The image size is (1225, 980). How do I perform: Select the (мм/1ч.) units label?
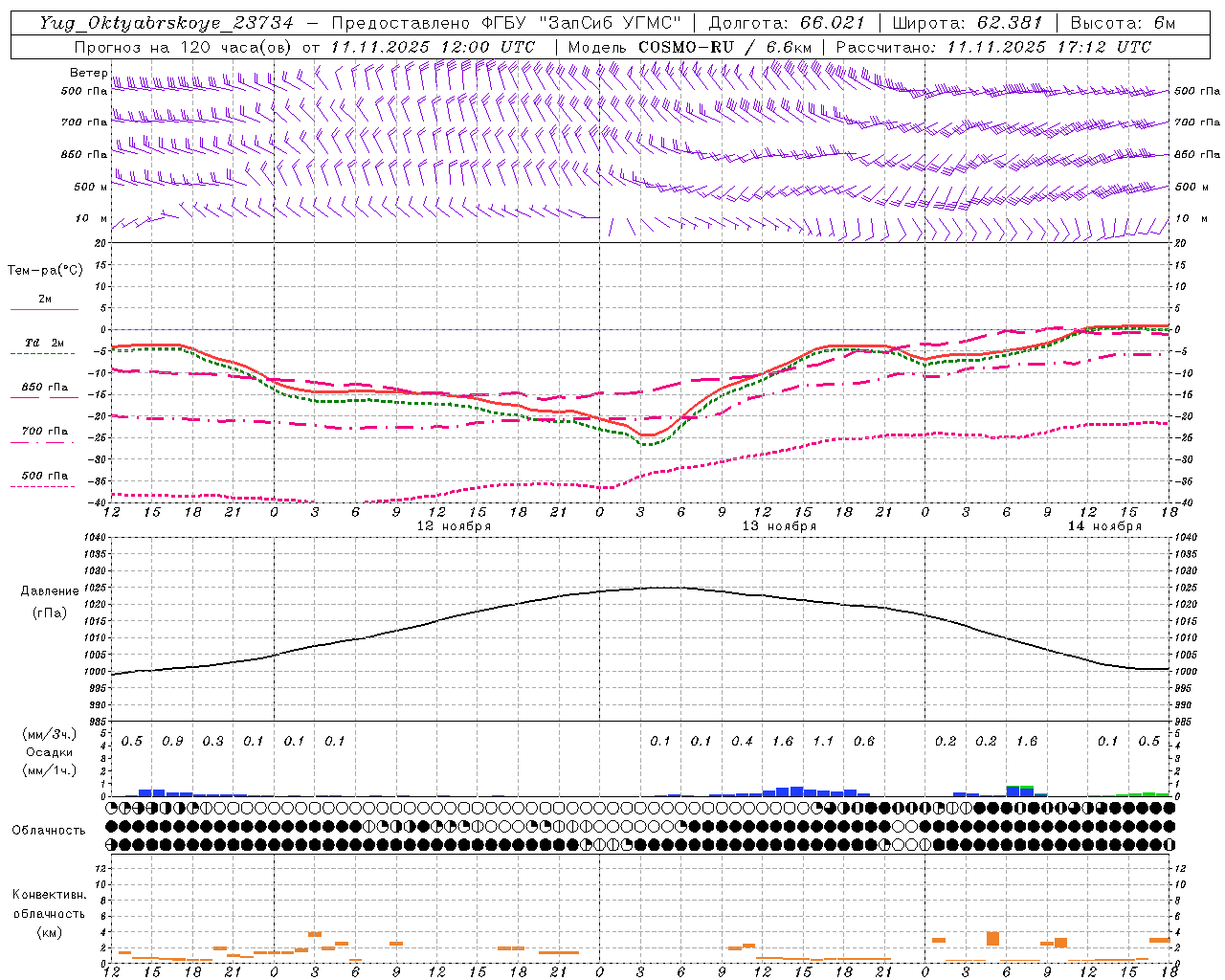50,770
